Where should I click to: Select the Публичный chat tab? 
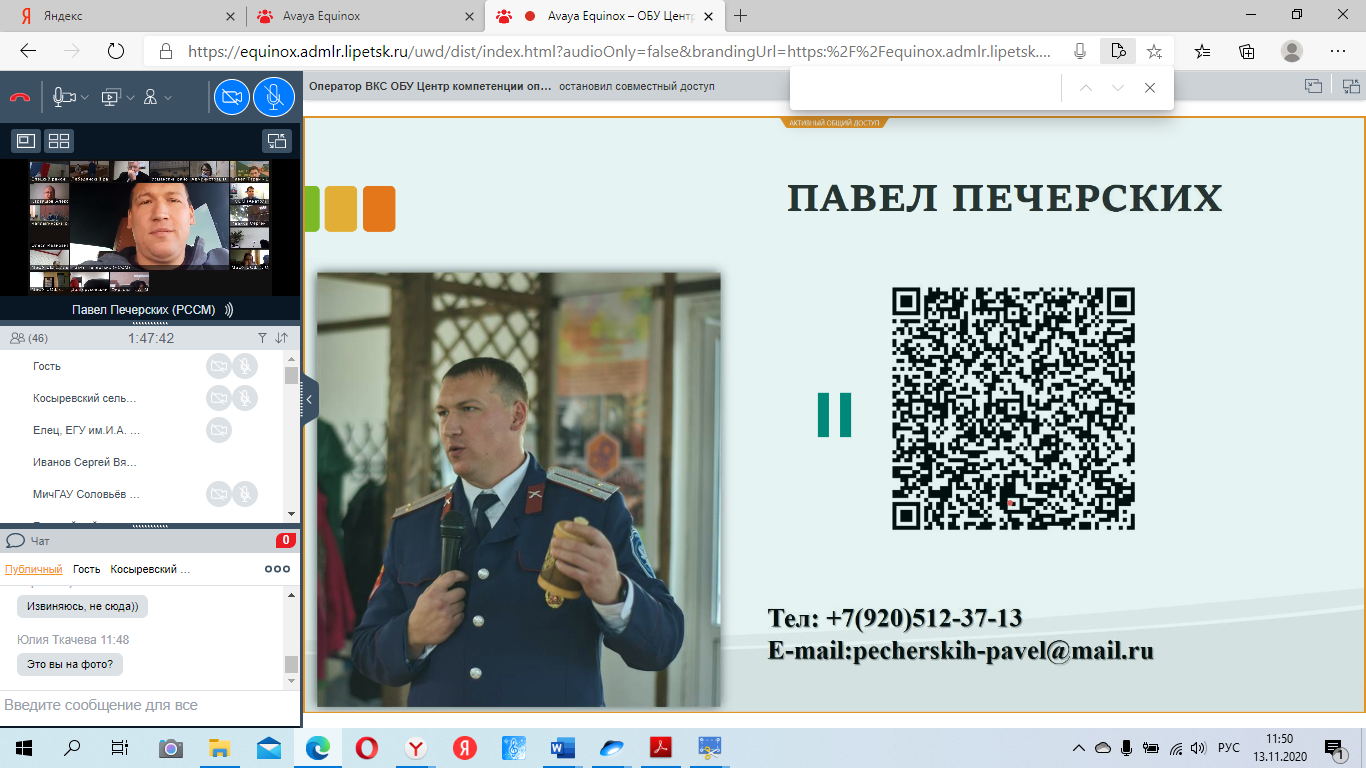(33, 569)
